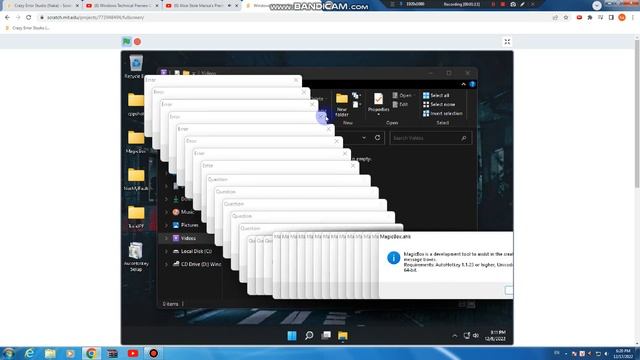Open Windows 11 taskbar Search
Image resolution: width=640 pixels, height=360 pixels.
pyautogui.click(x=309, y=336)
